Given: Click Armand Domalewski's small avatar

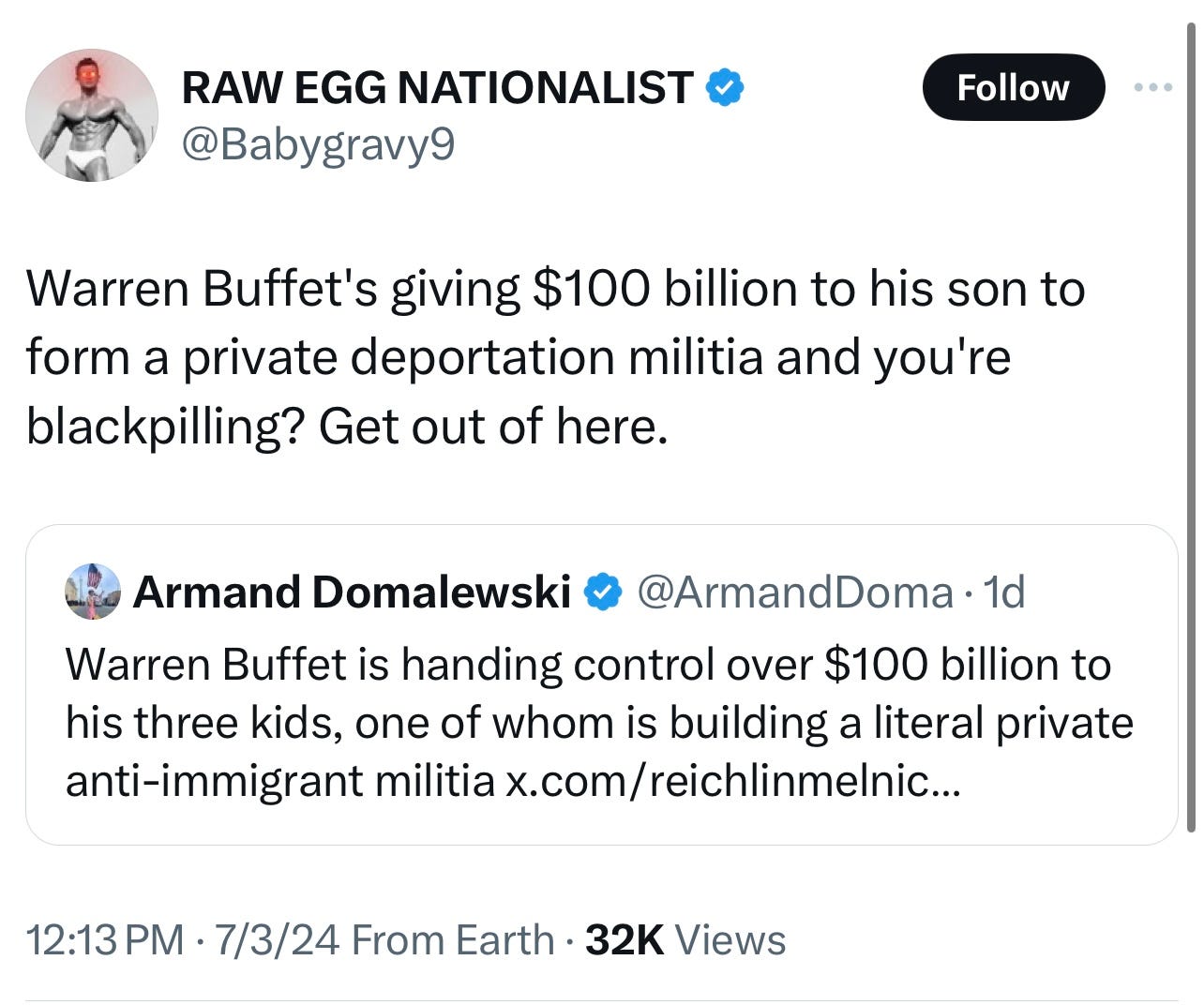Looking at the screenshot, I should (93, 592).
